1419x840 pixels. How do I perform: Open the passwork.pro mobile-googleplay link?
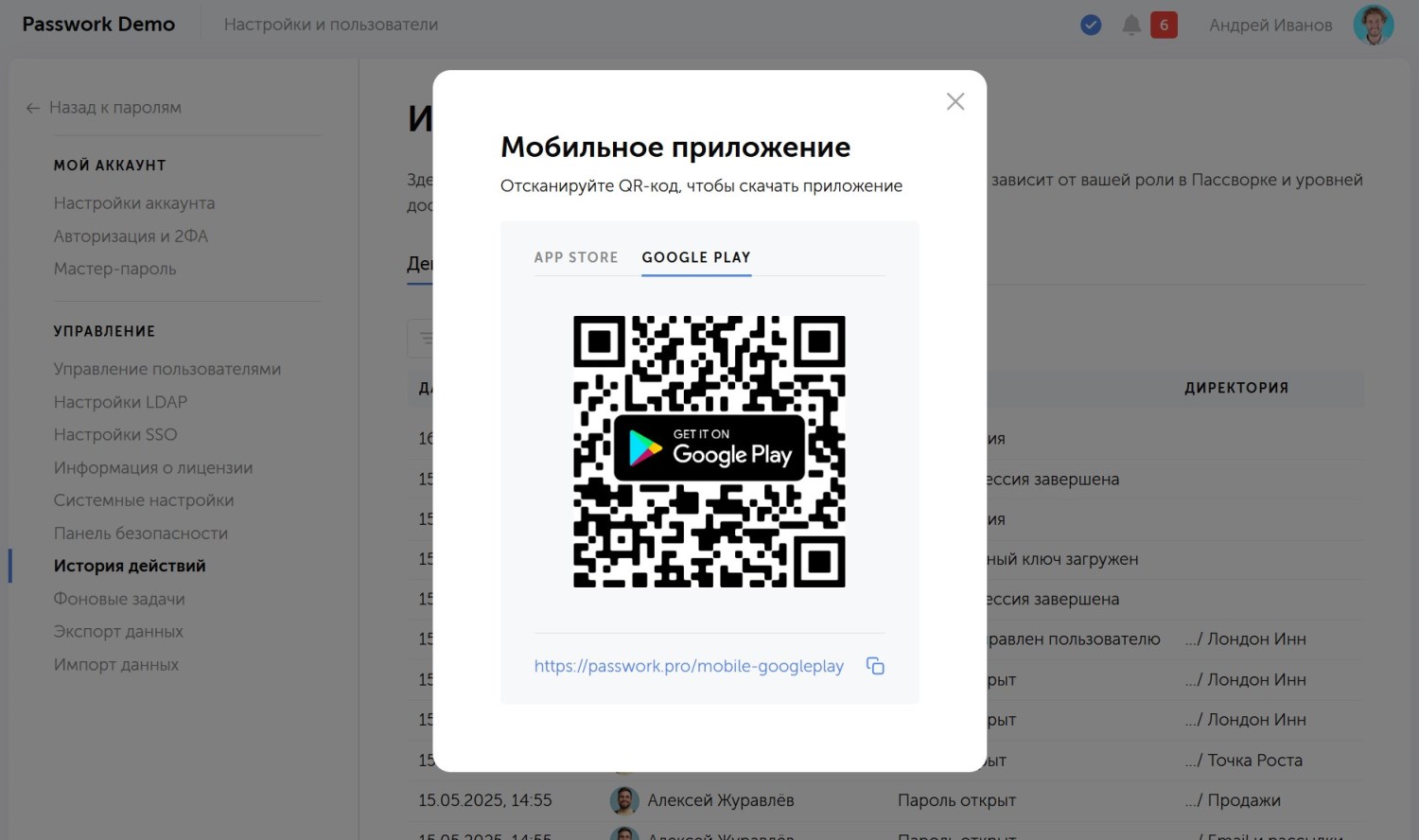(x=689, y=666)
